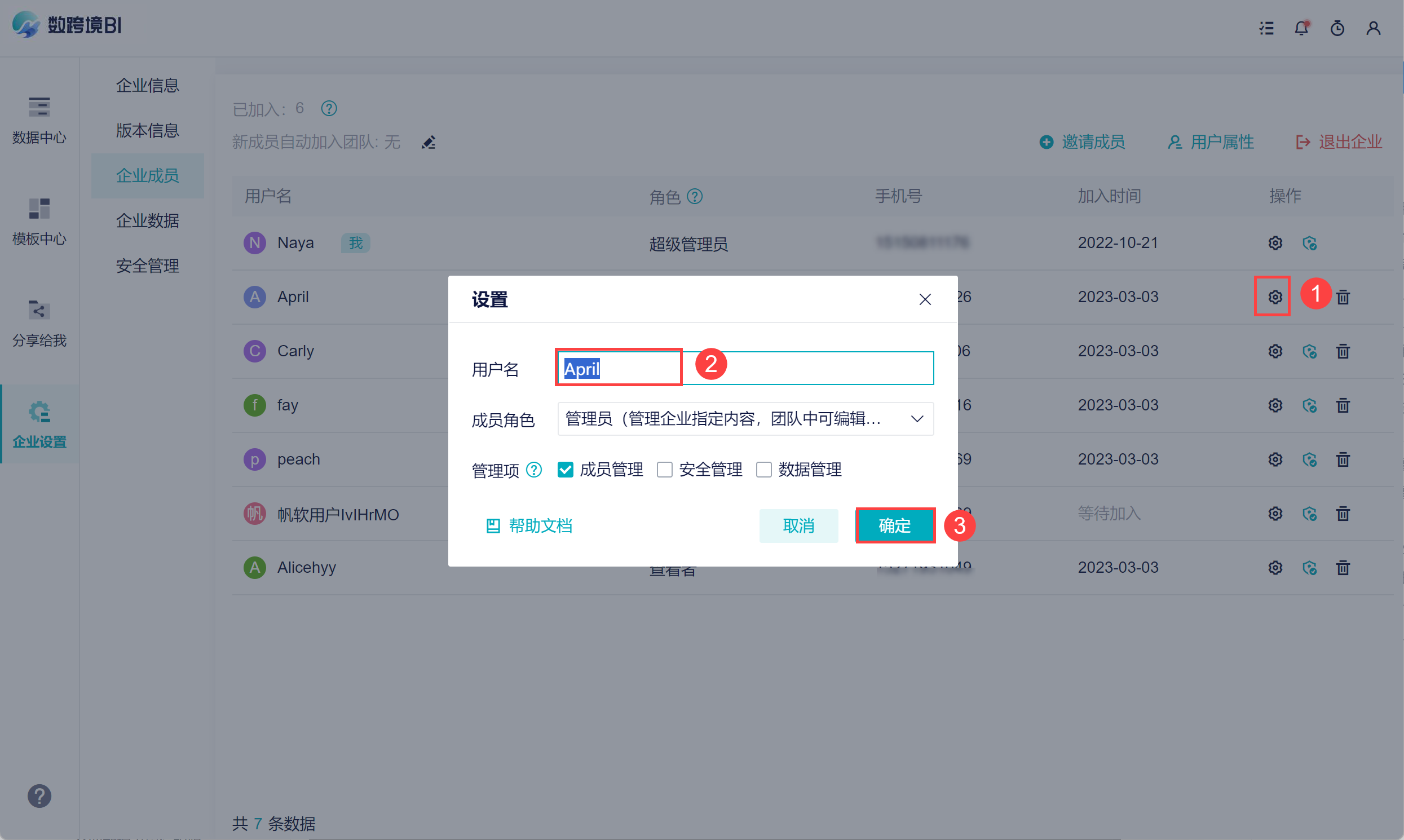Edit auto-join team with pencil icon
This screenshot has height=840, width=1404.
tap(429, 142)
